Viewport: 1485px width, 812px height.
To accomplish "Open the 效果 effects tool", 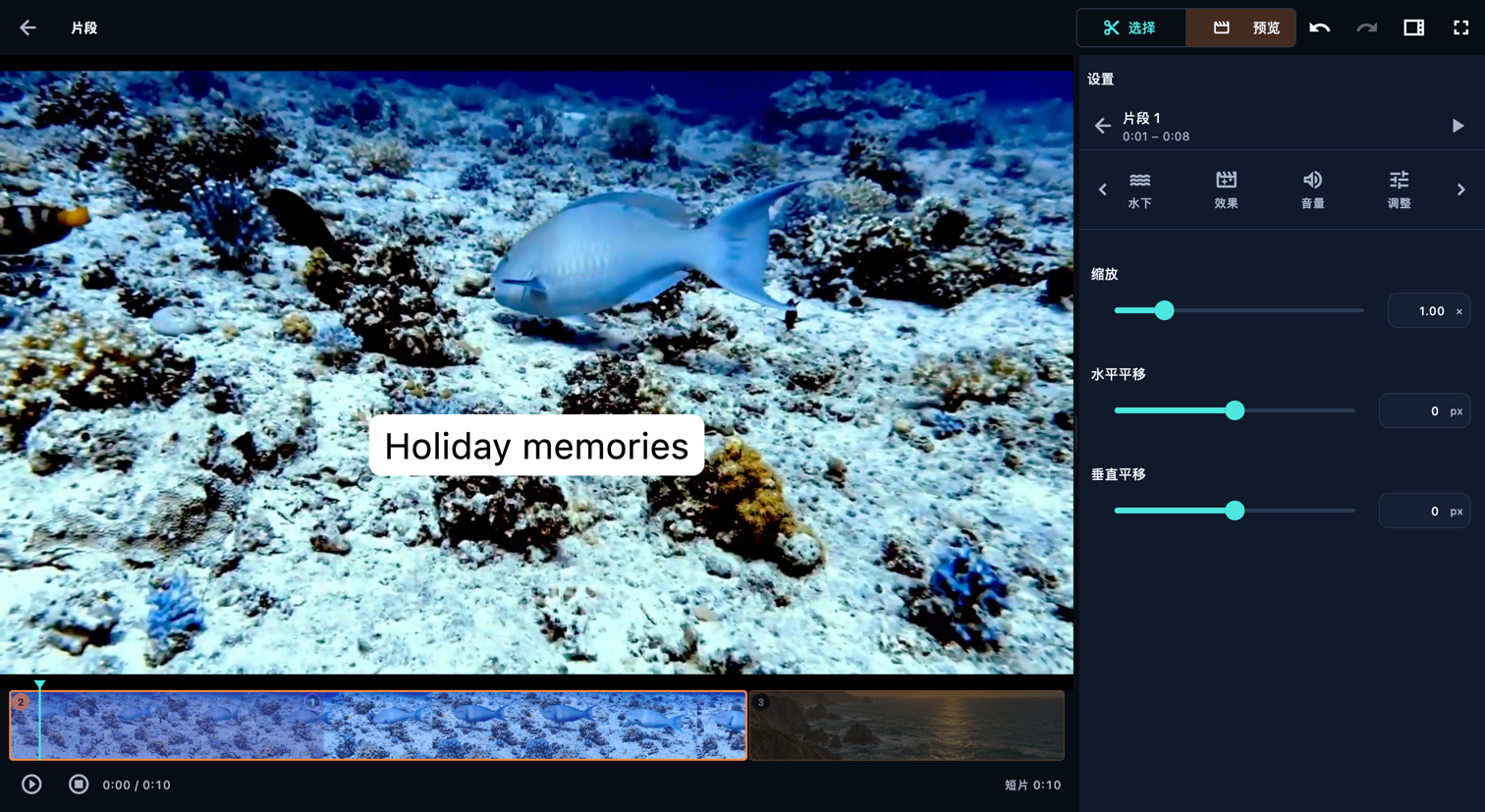I will [x=1226, y=189].
